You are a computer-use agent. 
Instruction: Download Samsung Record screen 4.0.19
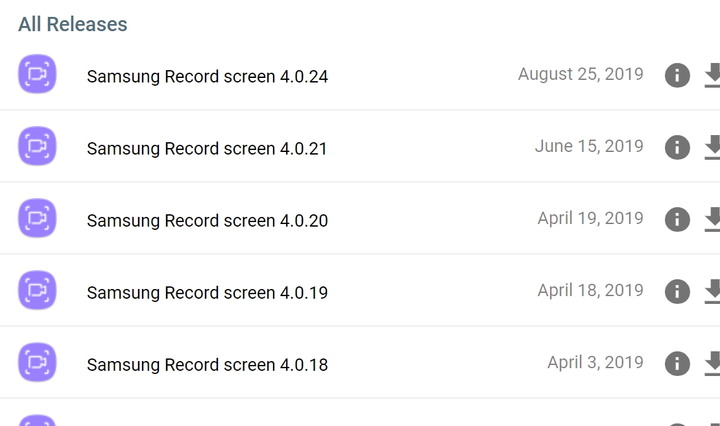pos(712,291)
